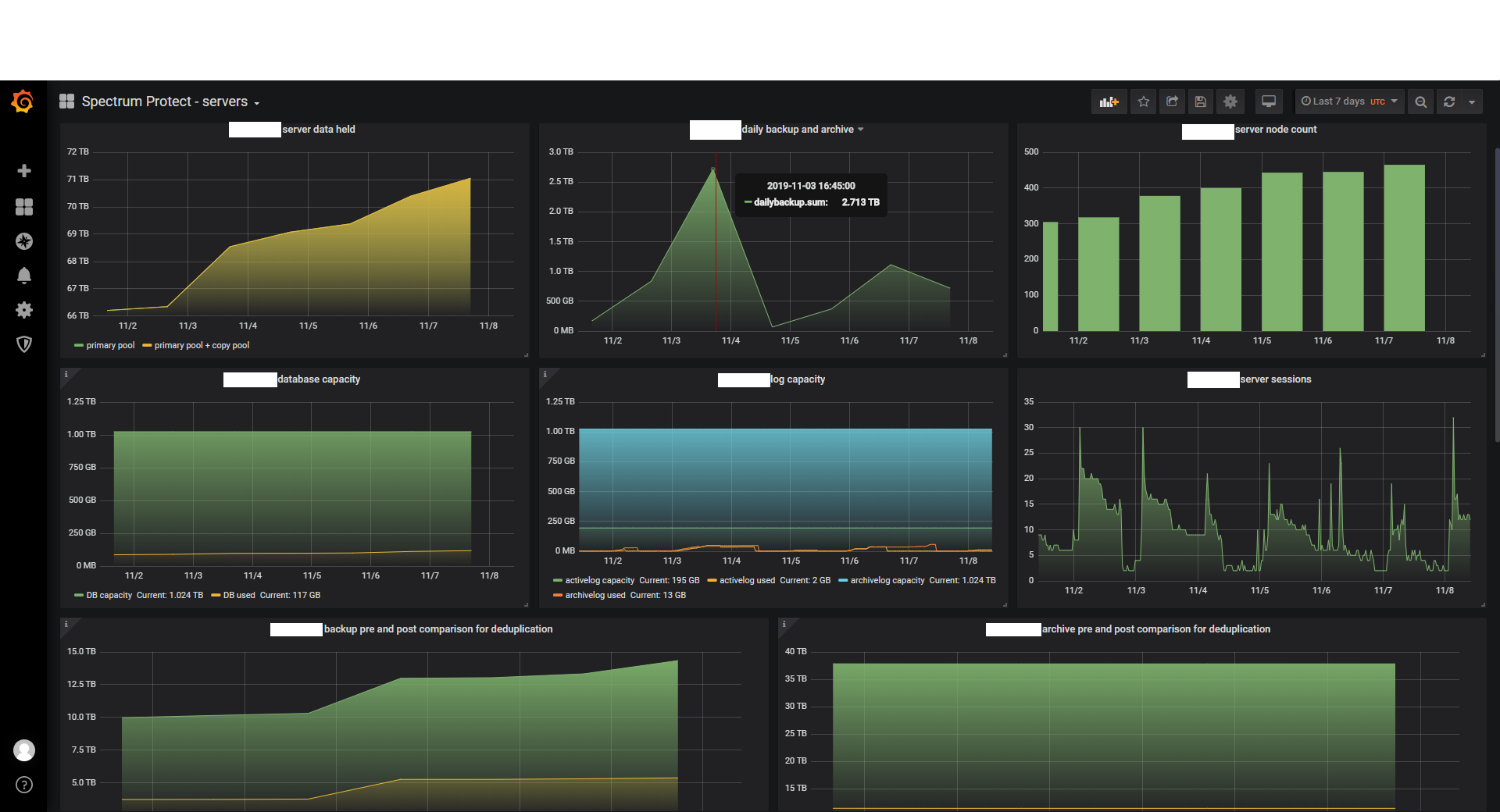This screenshot has width=1500, height=812.
Task: Open dashboard settings gear in toolbar
Action: pyautogui.click(x=1230, y=101)
